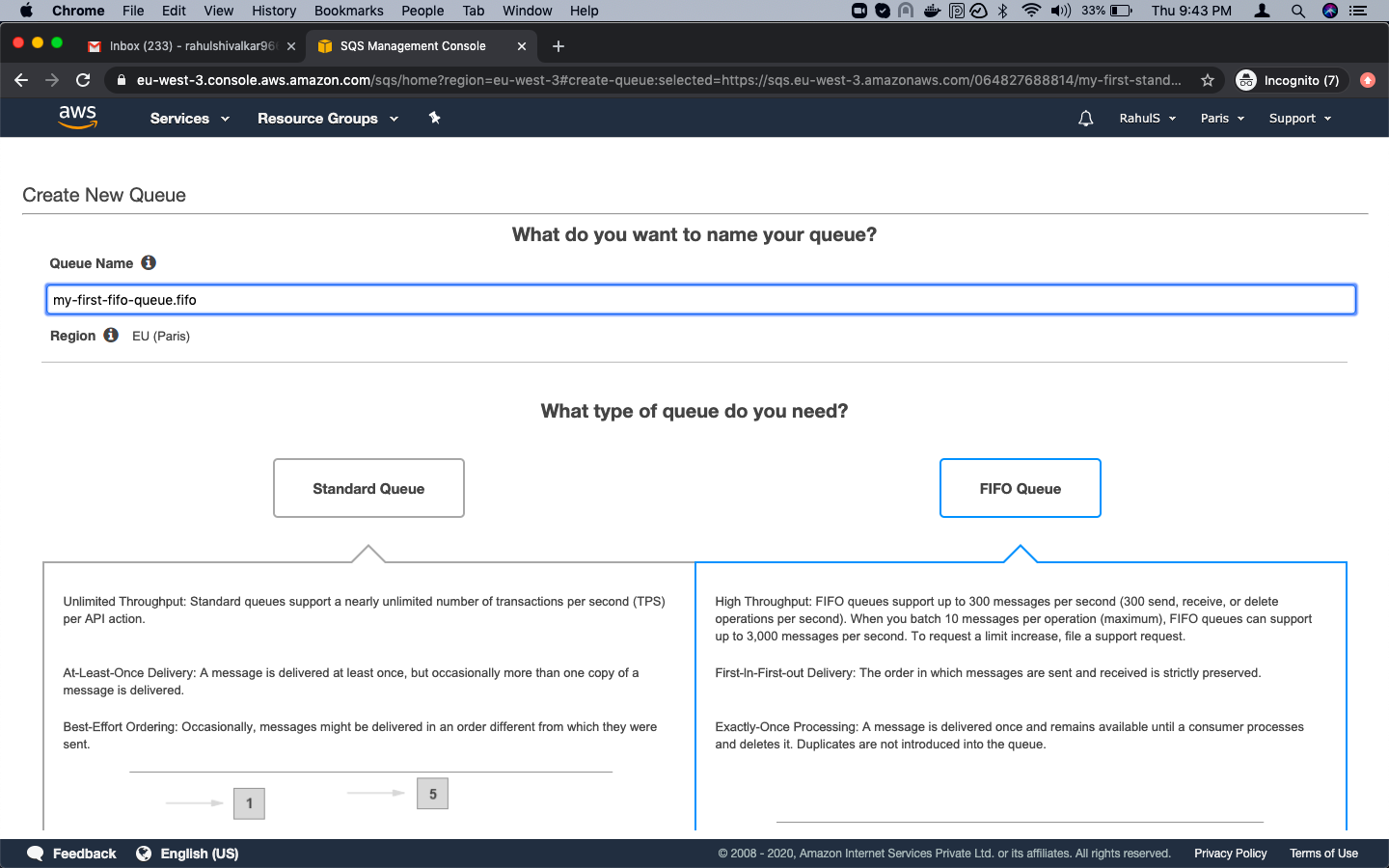Click the Bluetooth menu bar icon
Viewport: 1389px width, 868px height.
point(1003,11)
